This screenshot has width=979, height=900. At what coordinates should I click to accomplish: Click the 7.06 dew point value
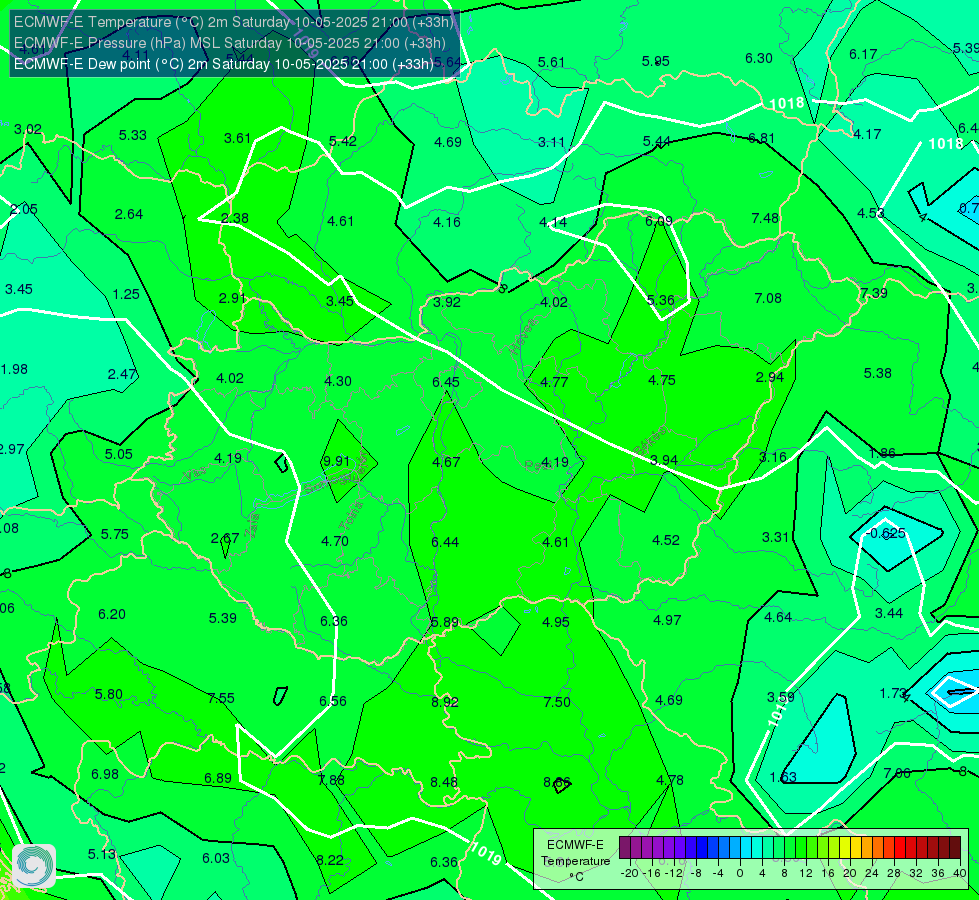(897, 773)
